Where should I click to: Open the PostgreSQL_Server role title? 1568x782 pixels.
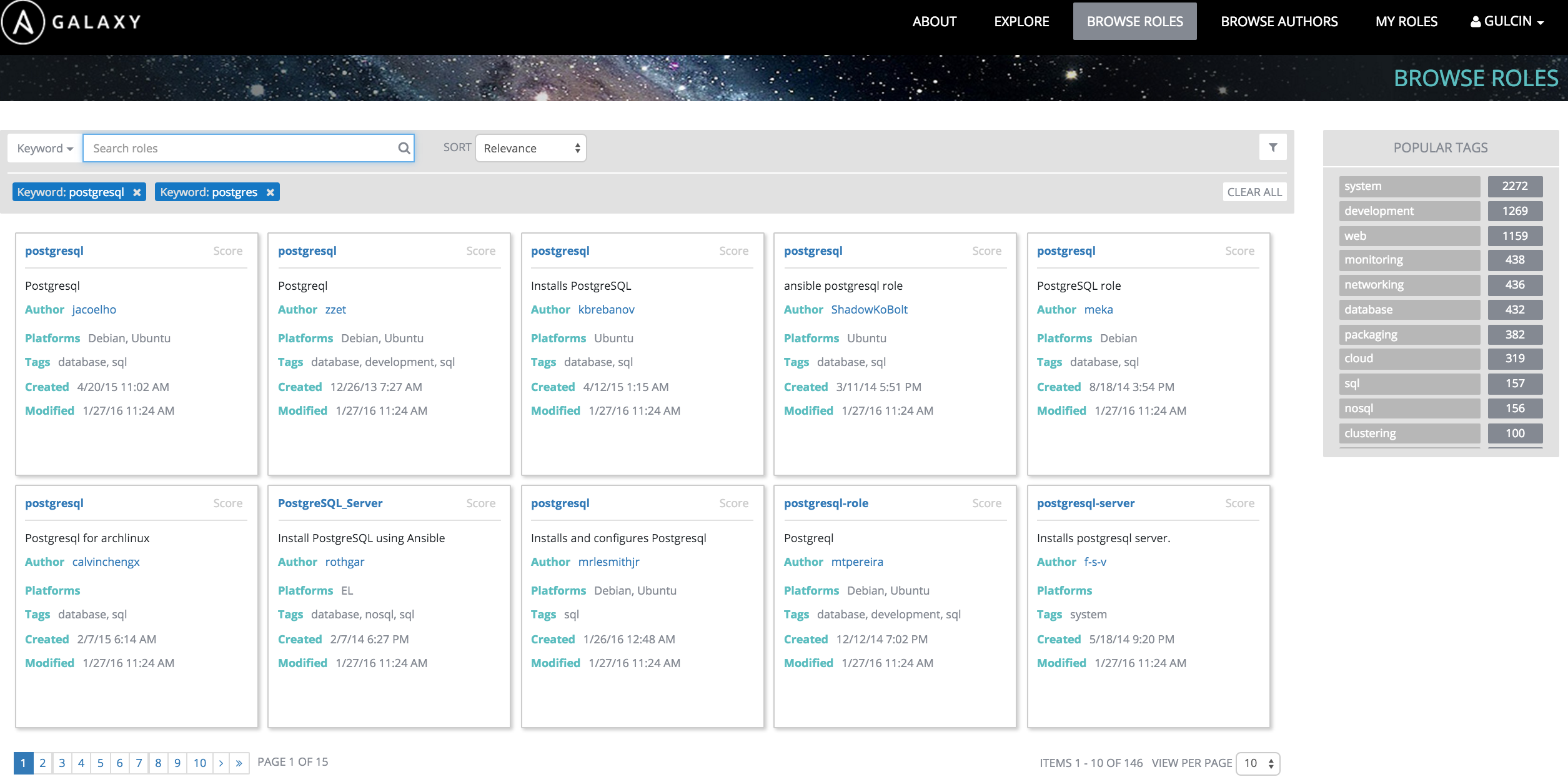[x=330, y=503]
